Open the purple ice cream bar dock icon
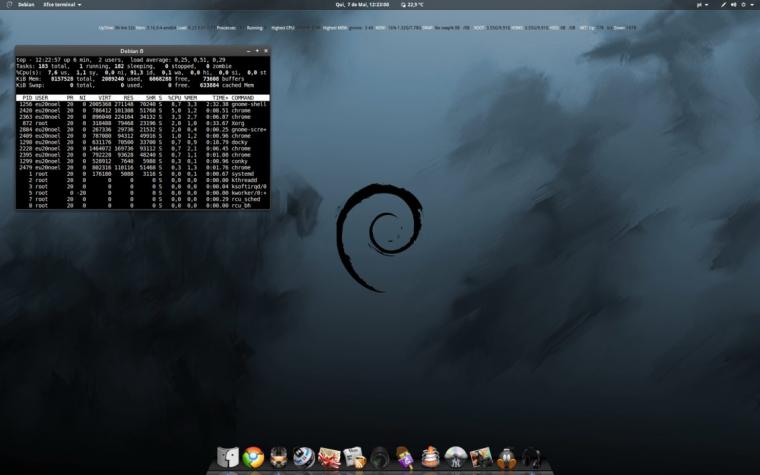 coord(405,458)
